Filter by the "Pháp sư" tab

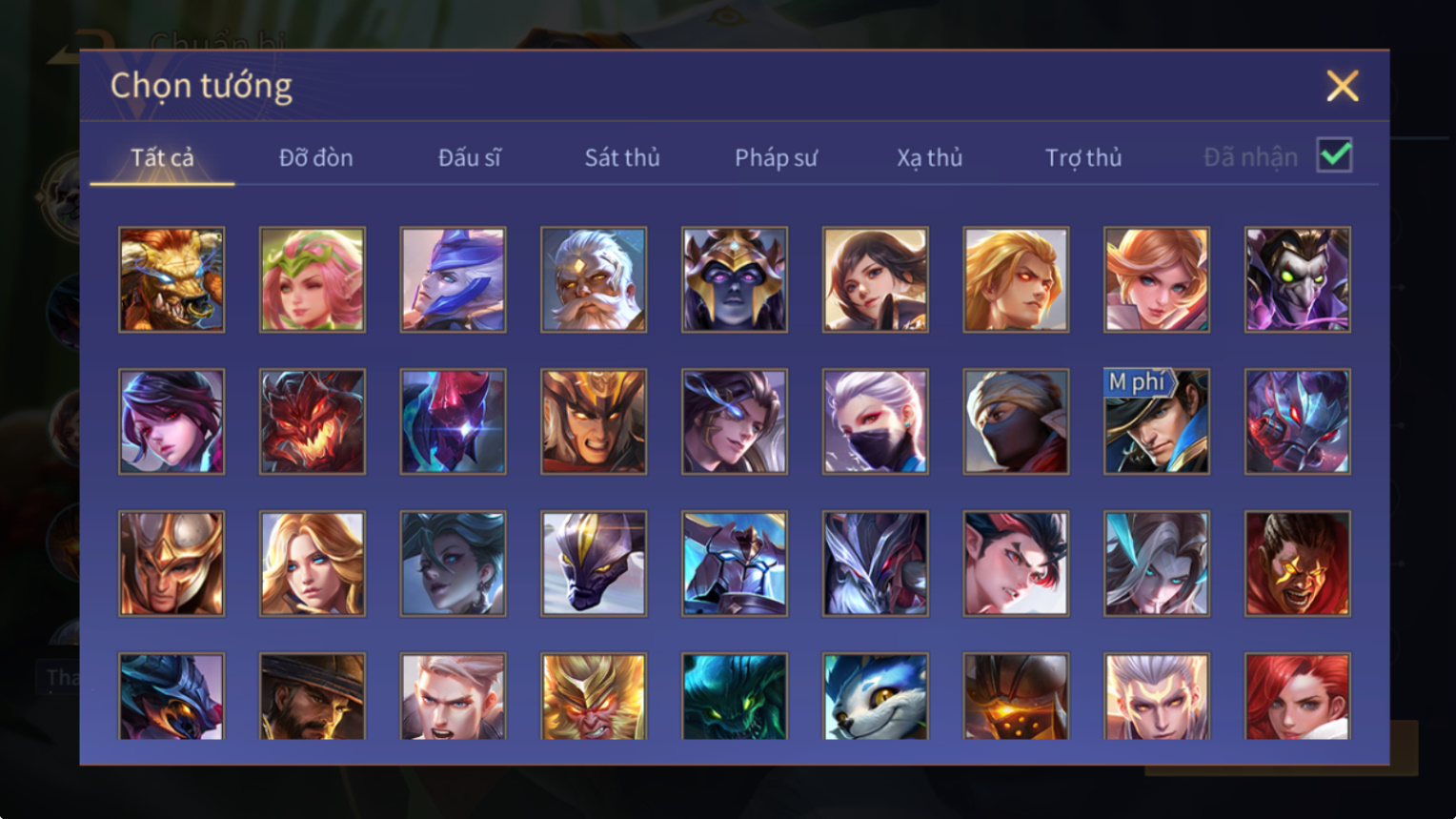(776, 157)
